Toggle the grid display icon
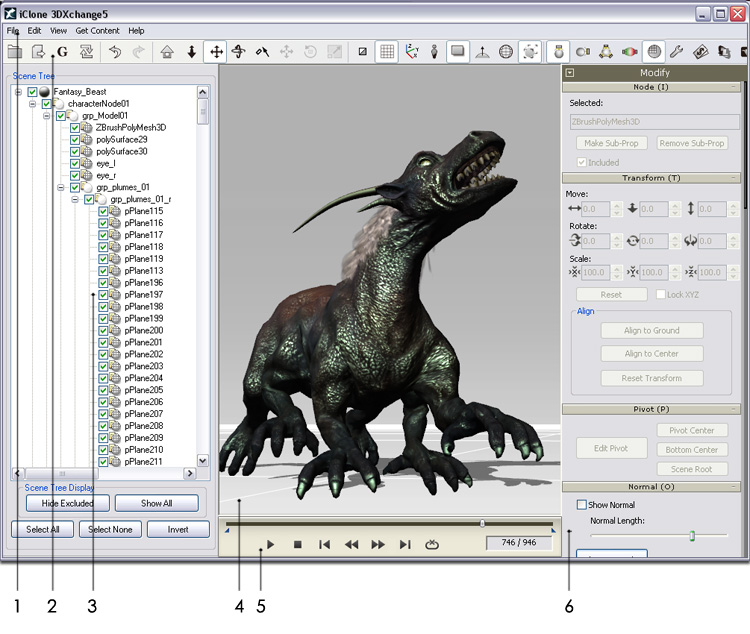Viewport: 750px width, 634px height. click(x=387, y=51)
